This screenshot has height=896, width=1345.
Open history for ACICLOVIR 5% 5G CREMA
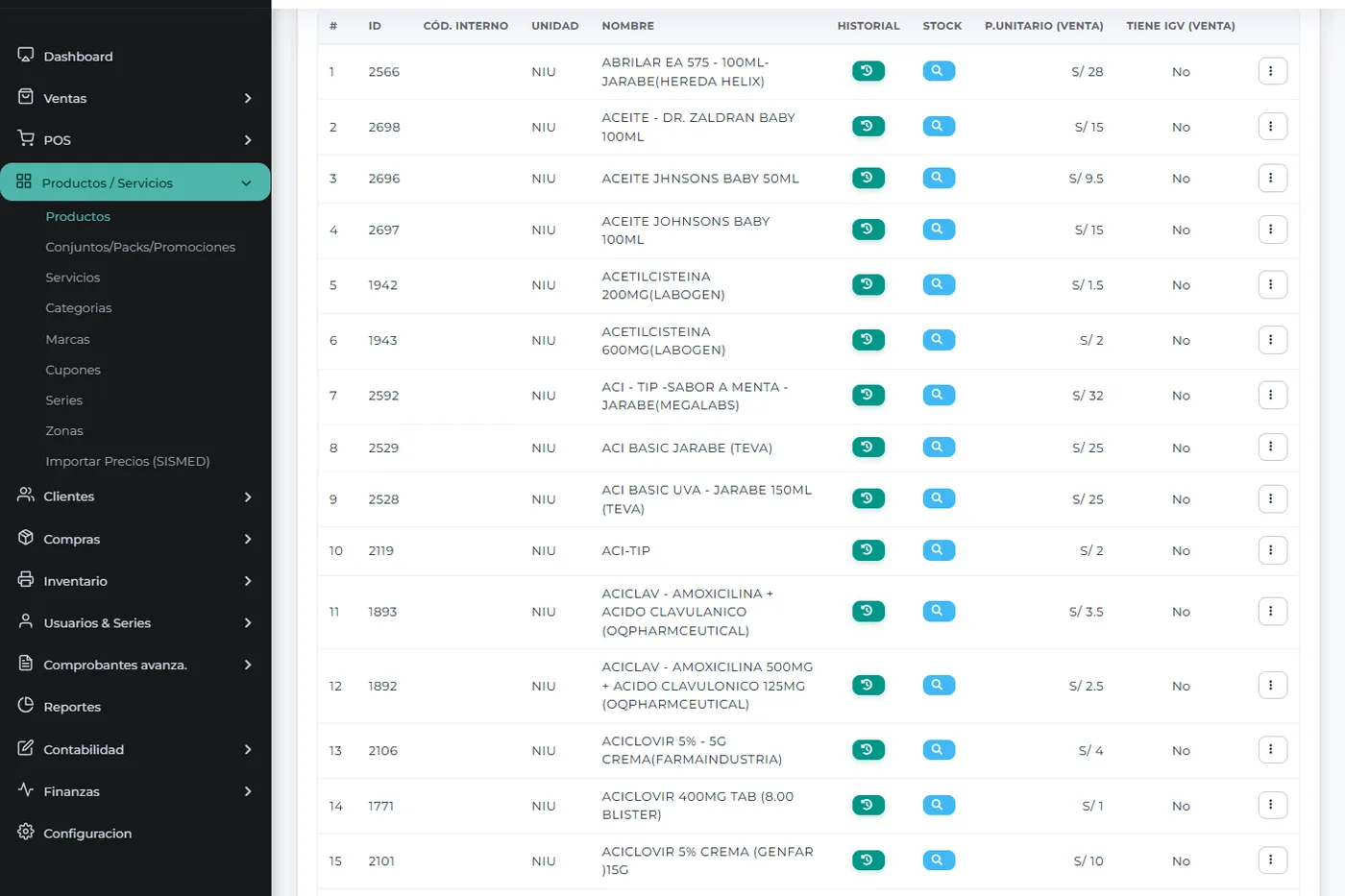[x=868, y=750]
